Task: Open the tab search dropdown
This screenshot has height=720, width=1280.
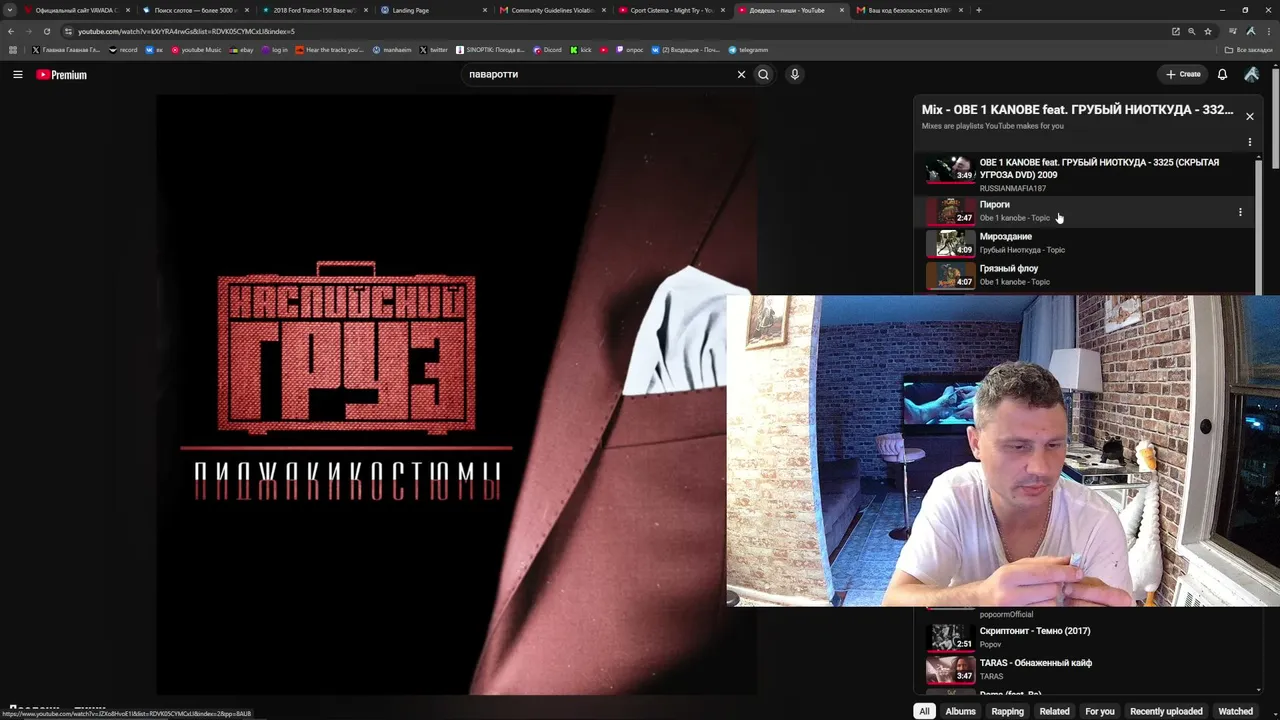Action: (11, 10)
